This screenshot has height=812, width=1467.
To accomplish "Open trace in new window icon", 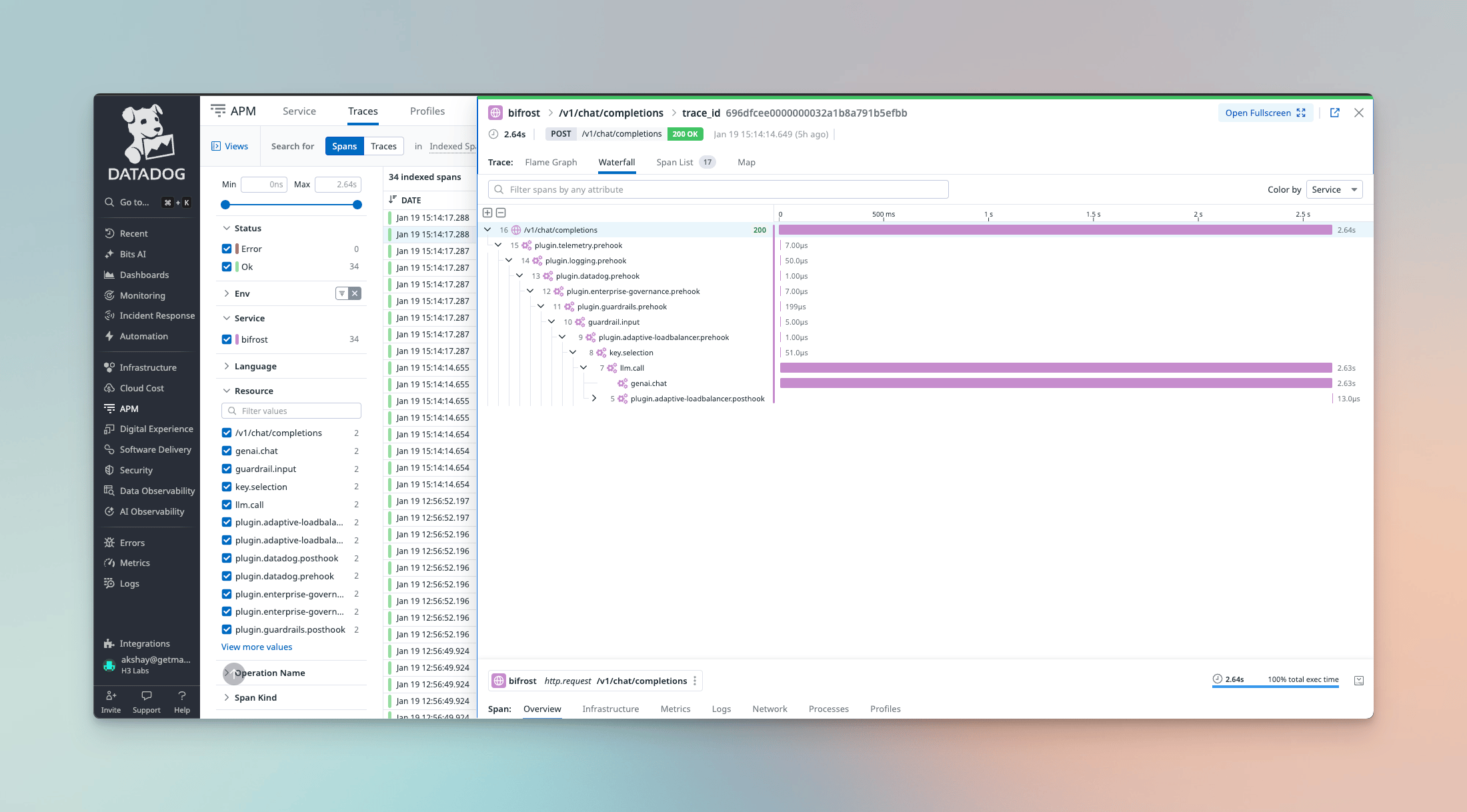I will tap(1335, 113).
